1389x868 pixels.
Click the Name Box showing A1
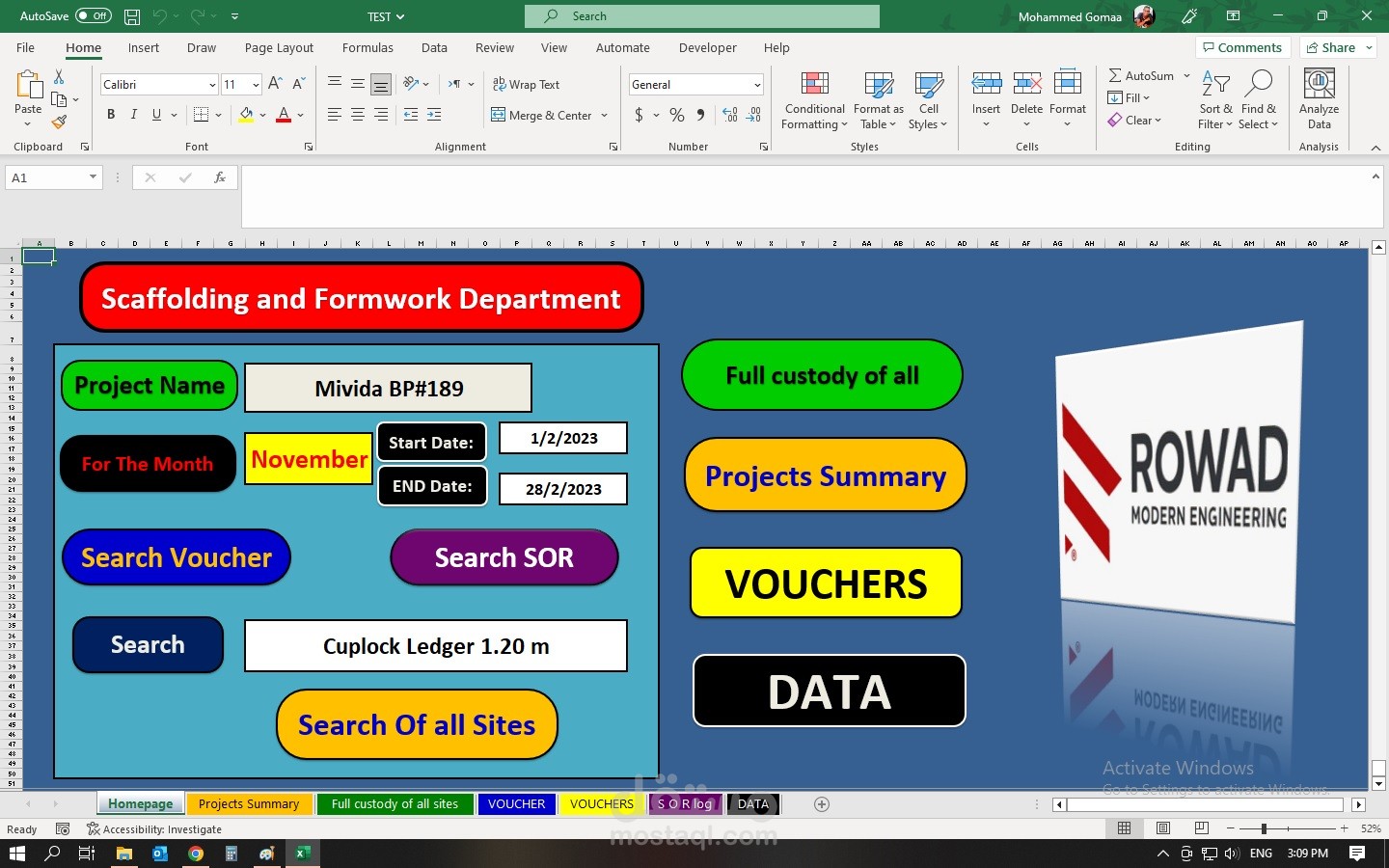[53, 177]
